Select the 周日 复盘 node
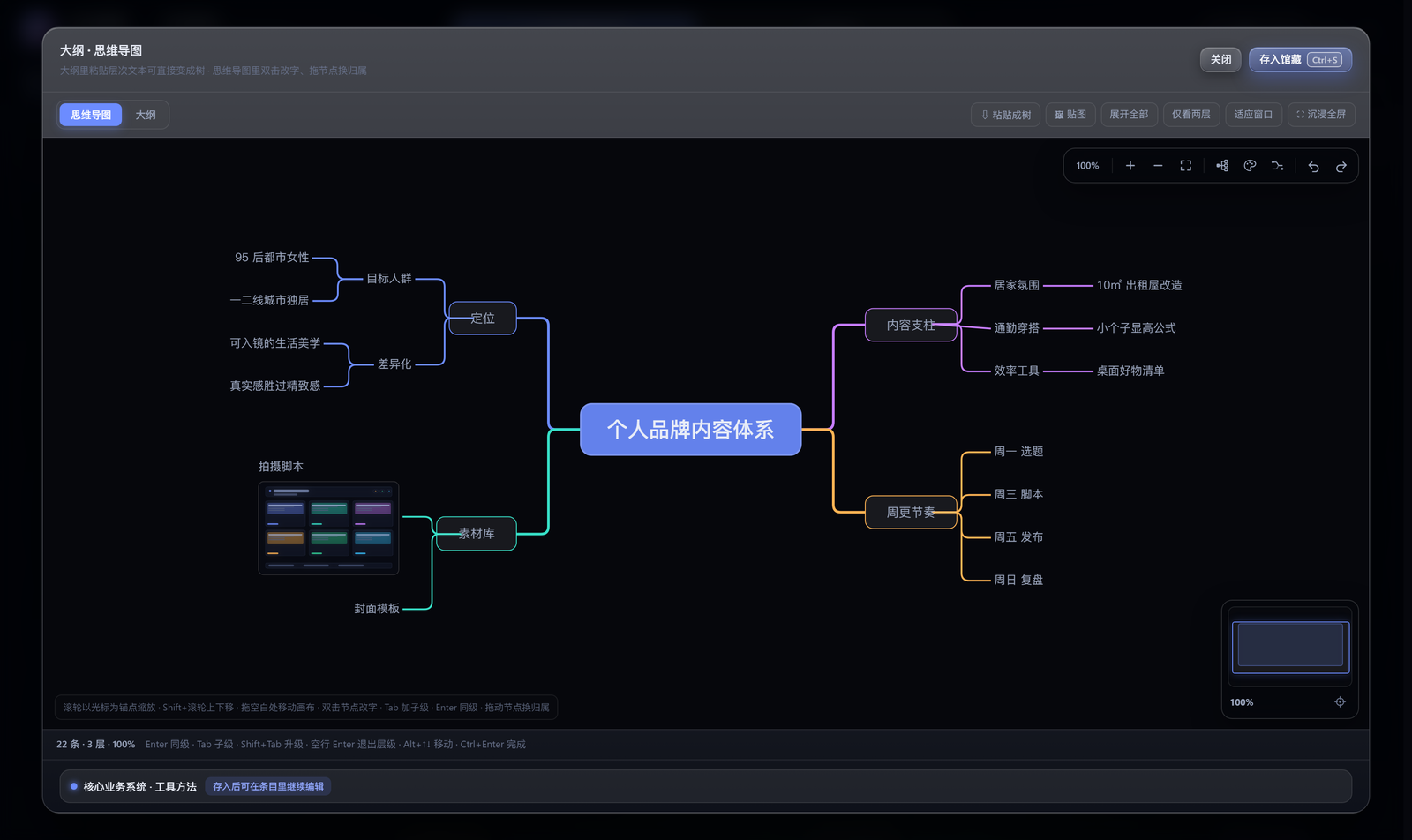Image resolution: width=1412 pixels, height=840 pixels. click(1018, 581)
